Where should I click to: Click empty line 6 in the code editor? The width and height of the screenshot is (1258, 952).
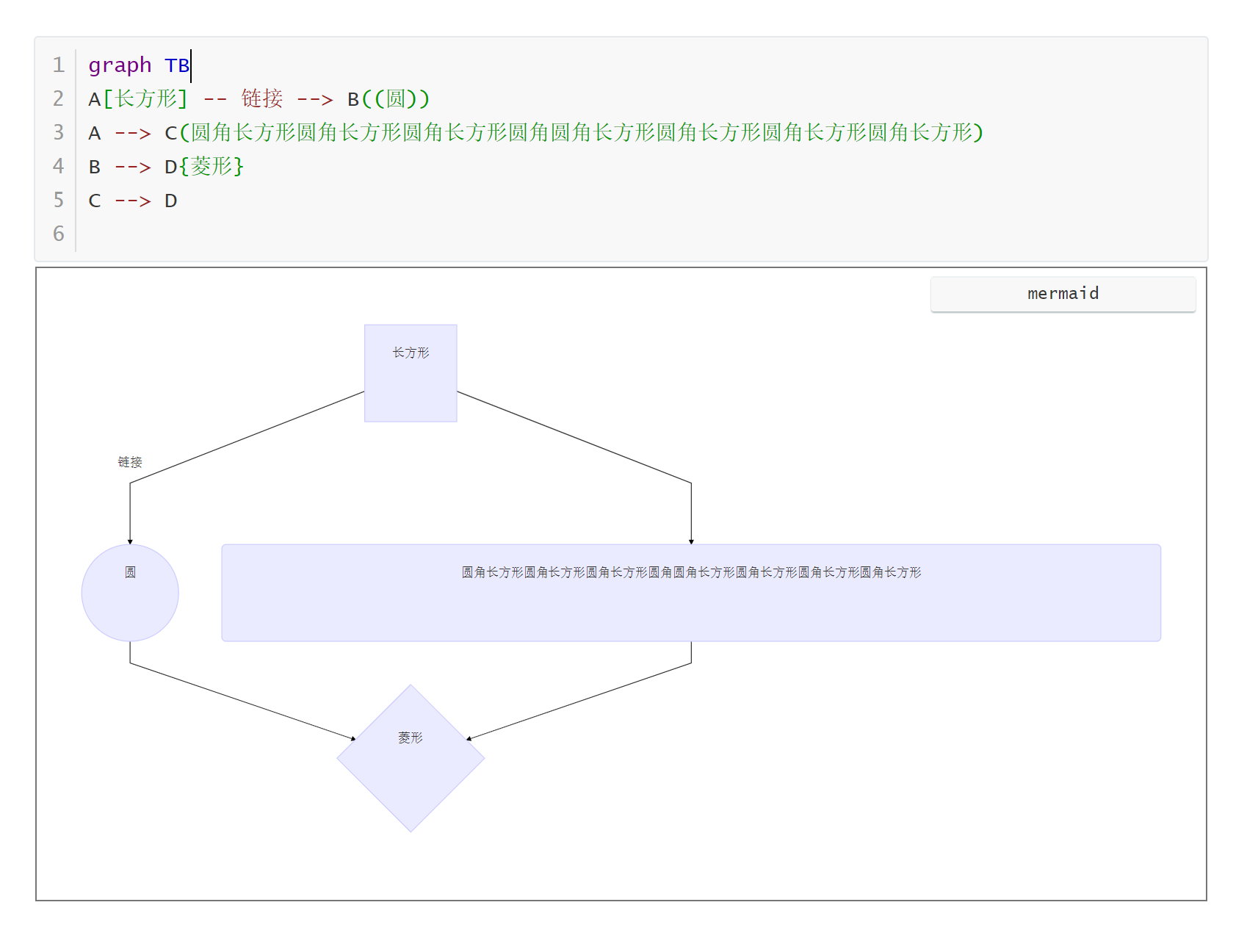(147, 234)
